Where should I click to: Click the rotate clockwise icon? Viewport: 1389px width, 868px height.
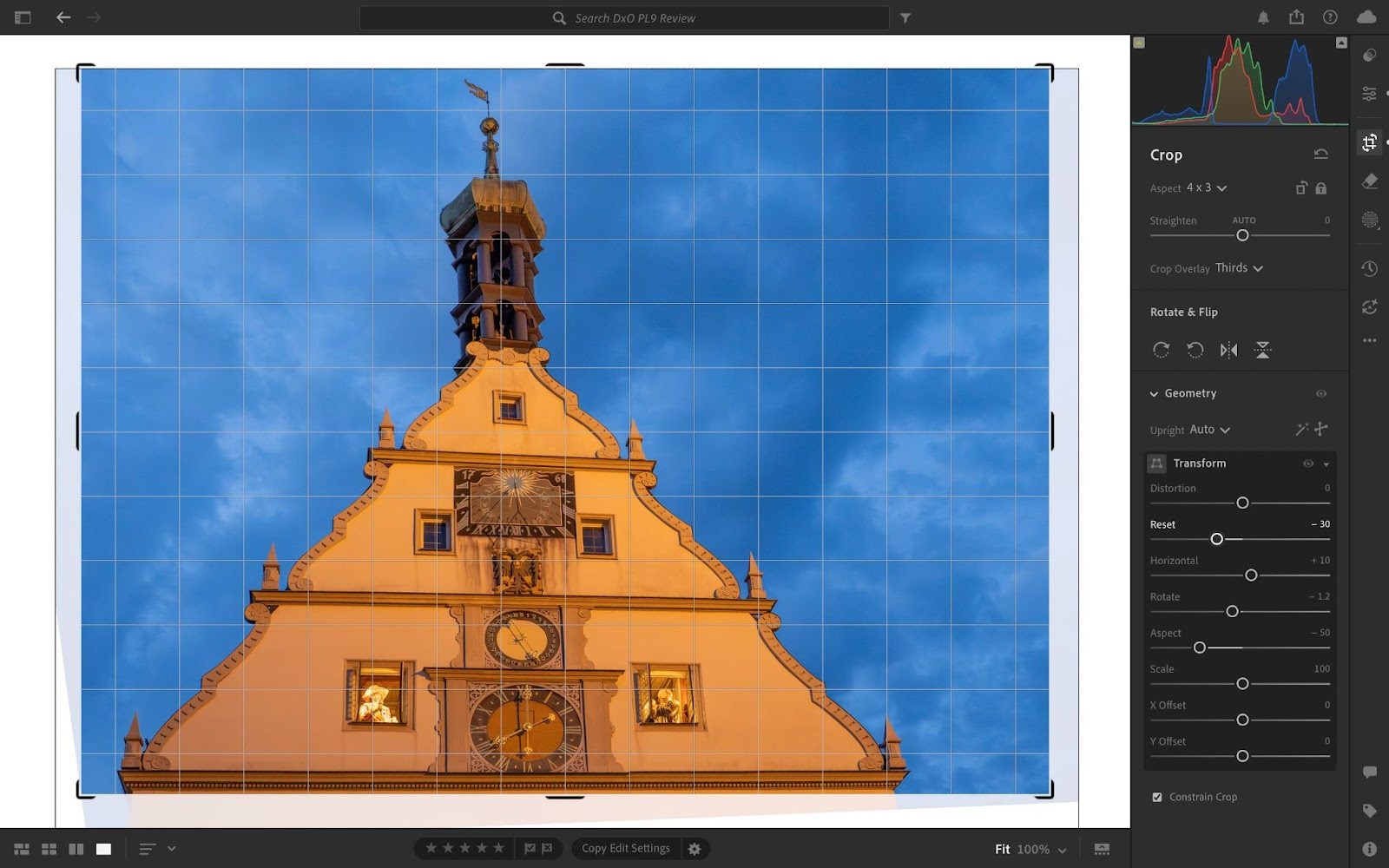1161,350
